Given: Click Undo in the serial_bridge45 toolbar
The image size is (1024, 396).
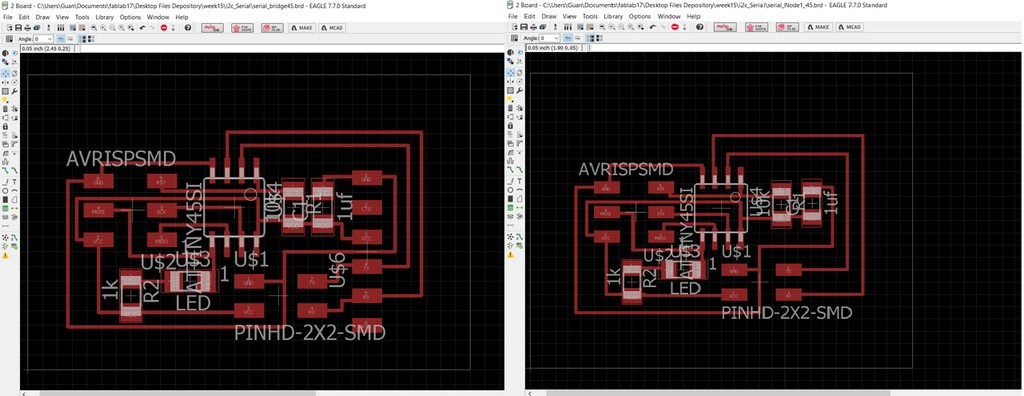Looking at the screenshot, I should coord(142,27).
